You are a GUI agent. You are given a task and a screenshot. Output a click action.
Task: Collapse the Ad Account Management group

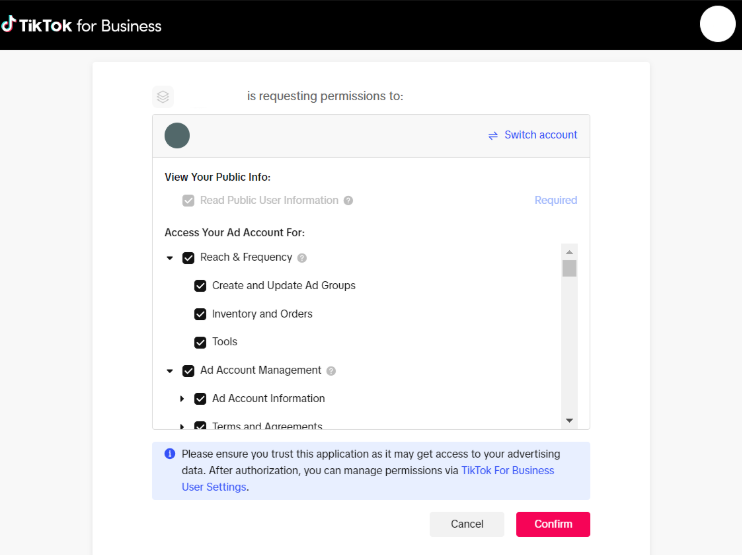point(170,371)
